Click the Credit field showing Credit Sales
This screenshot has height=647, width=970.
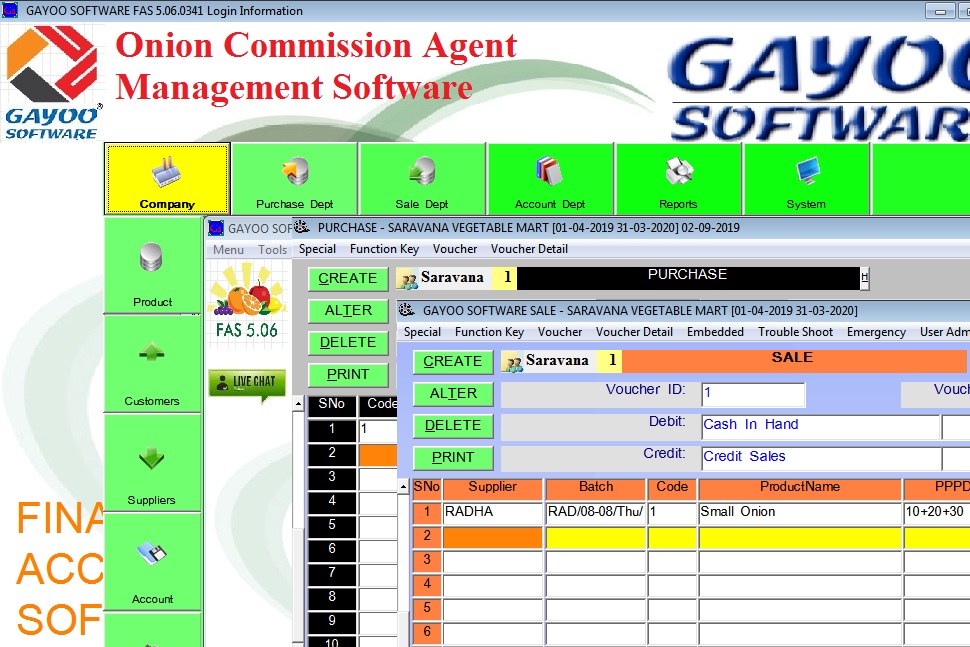click(820, 458)
